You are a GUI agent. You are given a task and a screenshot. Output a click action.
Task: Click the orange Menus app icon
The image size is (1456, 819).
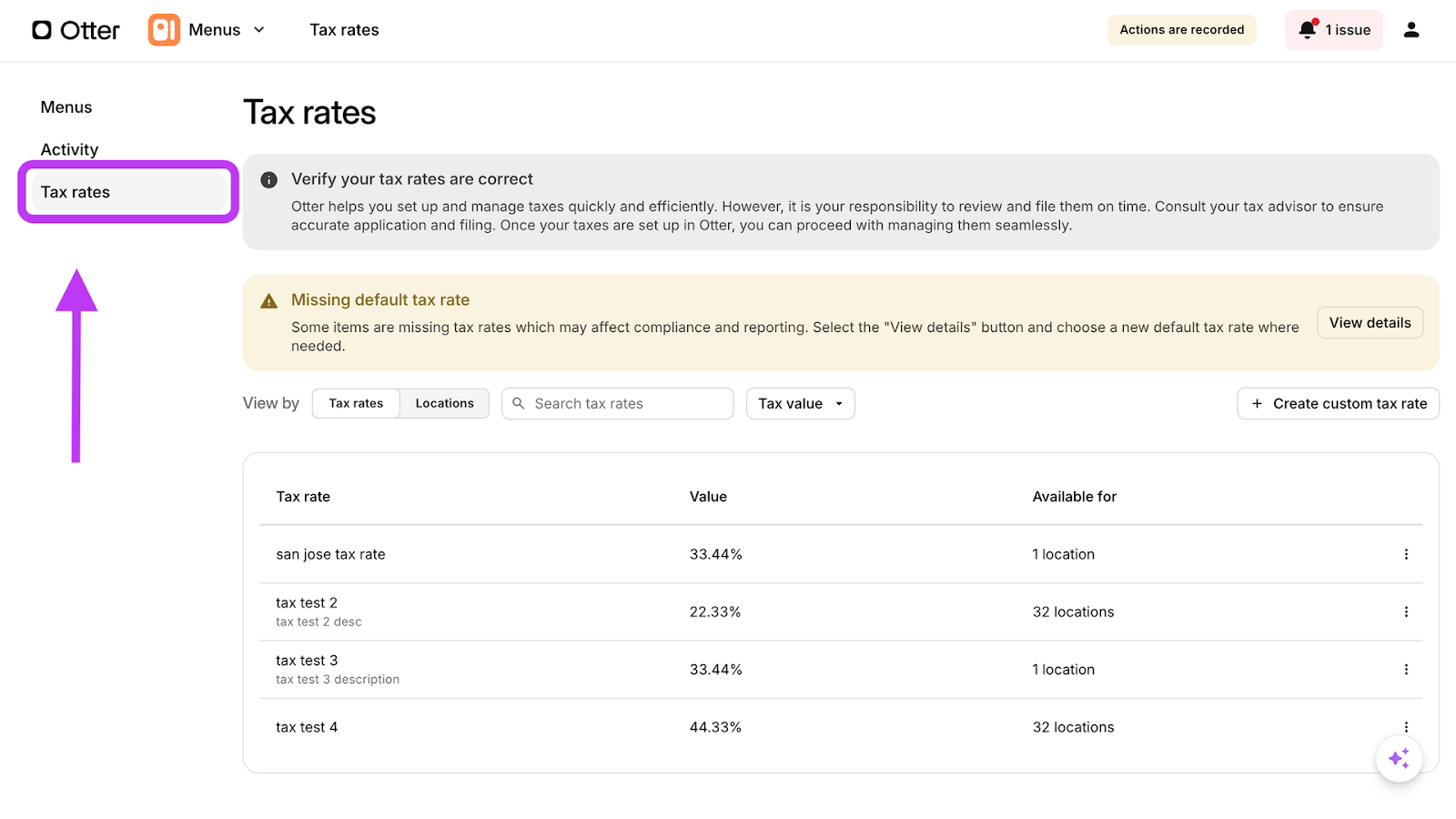point(164,30)
